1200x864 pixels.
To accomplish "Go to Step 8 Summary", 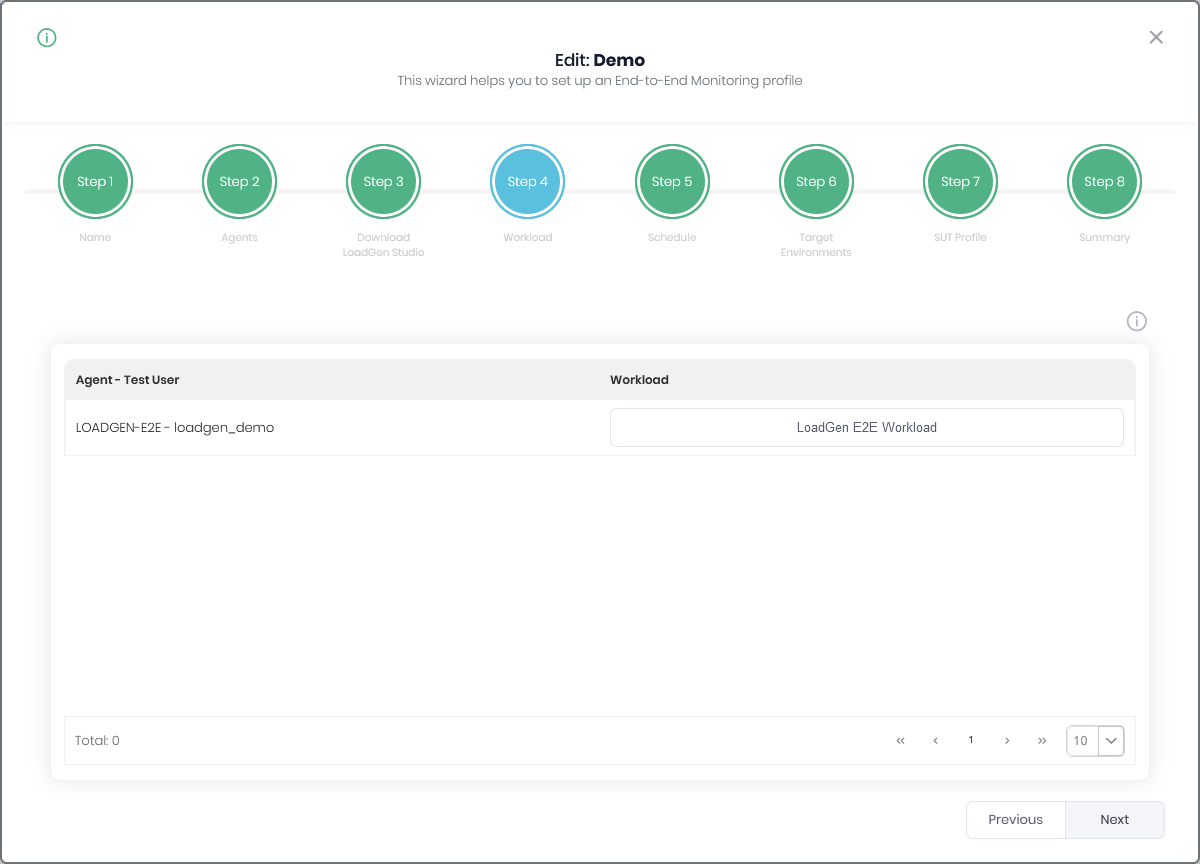I will coord(1104,181).
